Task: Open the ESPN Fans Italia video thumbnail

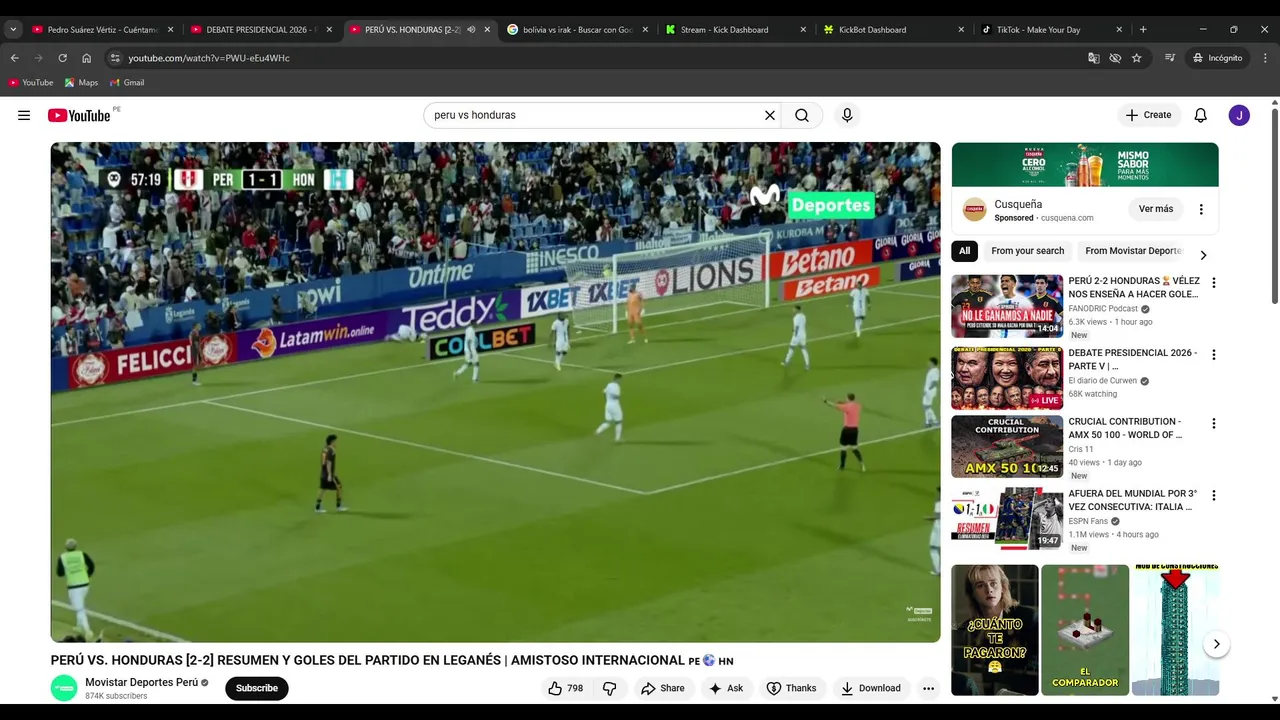Action: point(1007,519)
